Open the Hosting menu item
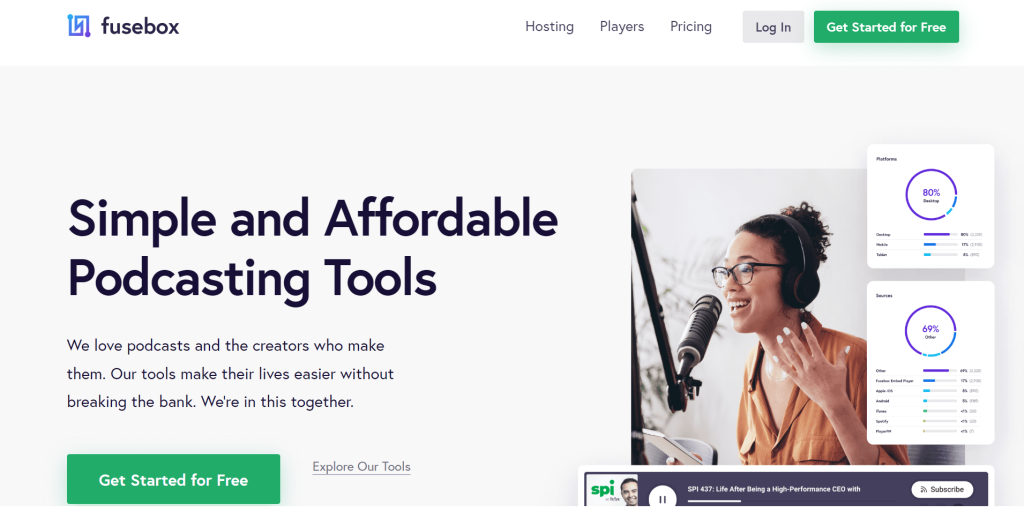The width and height of the screenshot is (1024, 527). (x=549, y=27)
